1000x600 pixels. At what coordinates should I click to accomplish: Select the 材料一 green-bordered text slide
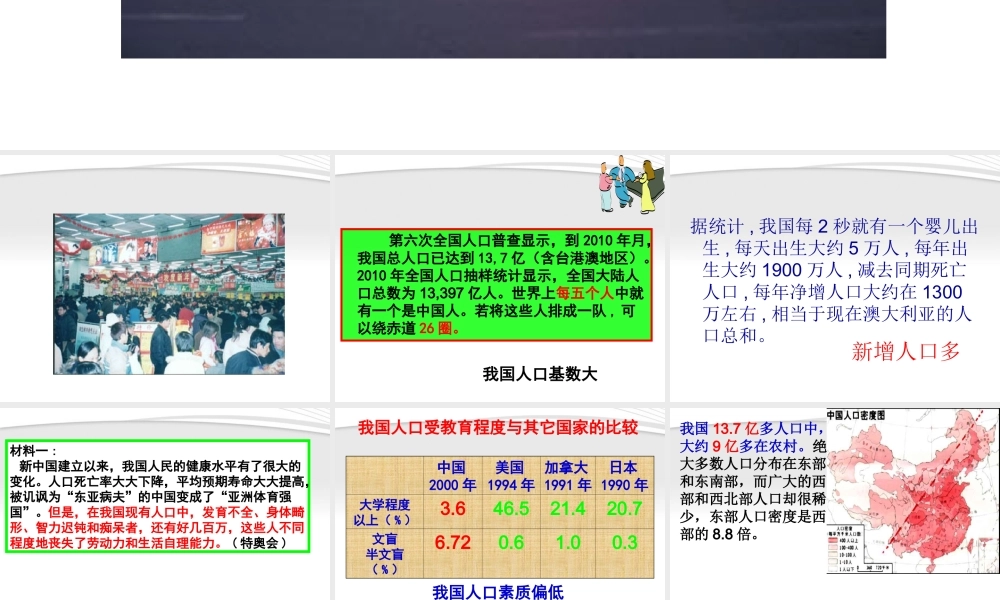165,504
